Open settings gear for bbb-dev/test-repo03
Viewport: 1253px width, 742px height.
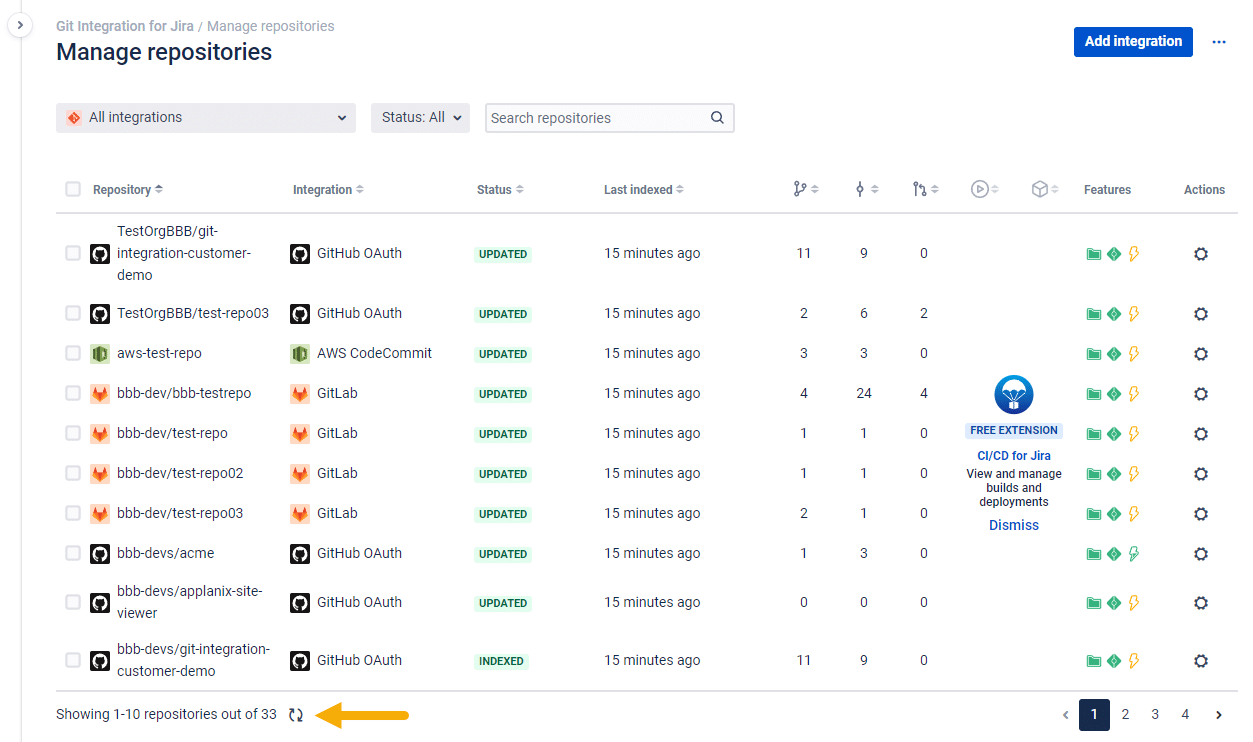tap(1201, 514)
